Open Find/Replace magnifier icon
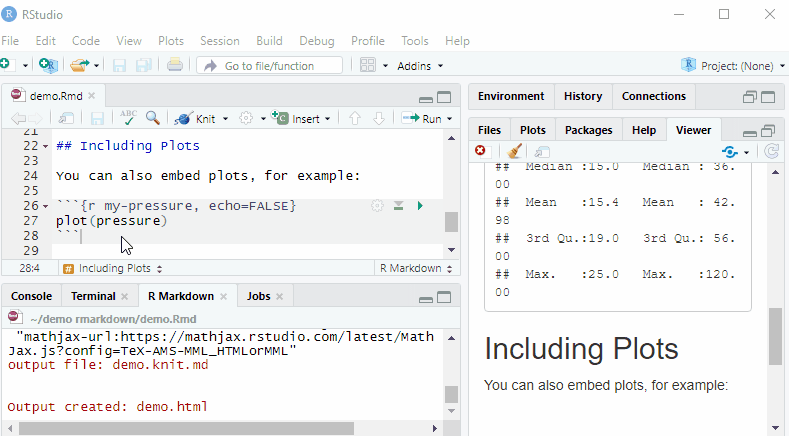 tap(152, 118)
